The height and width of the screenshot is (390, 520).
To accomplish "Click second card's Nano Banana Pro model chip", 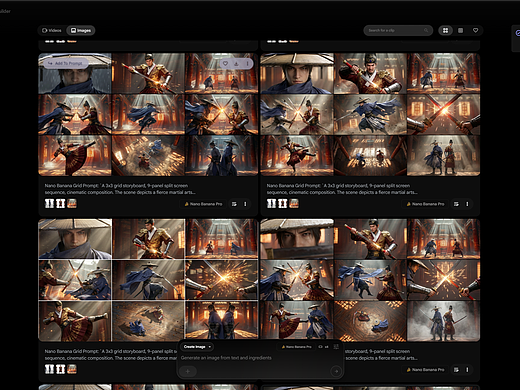I will tap(425, 204).
